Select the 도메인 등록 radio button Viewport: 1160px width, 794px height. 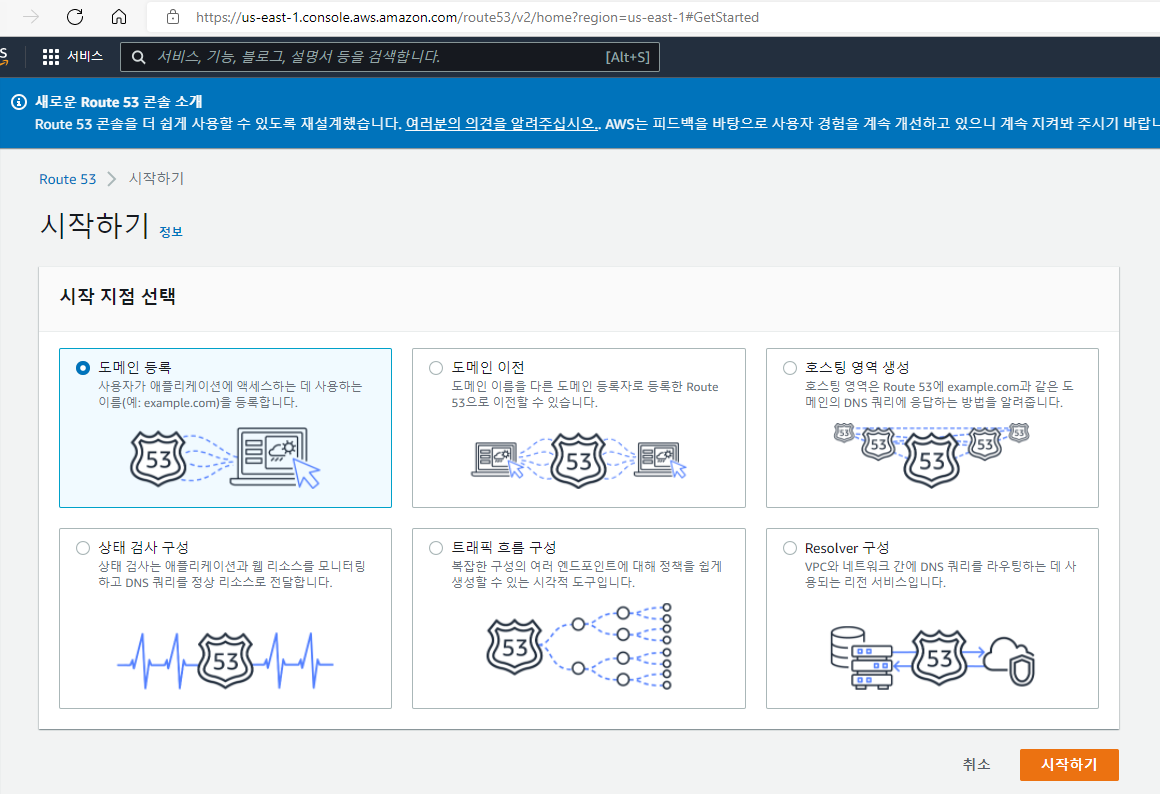83,368
